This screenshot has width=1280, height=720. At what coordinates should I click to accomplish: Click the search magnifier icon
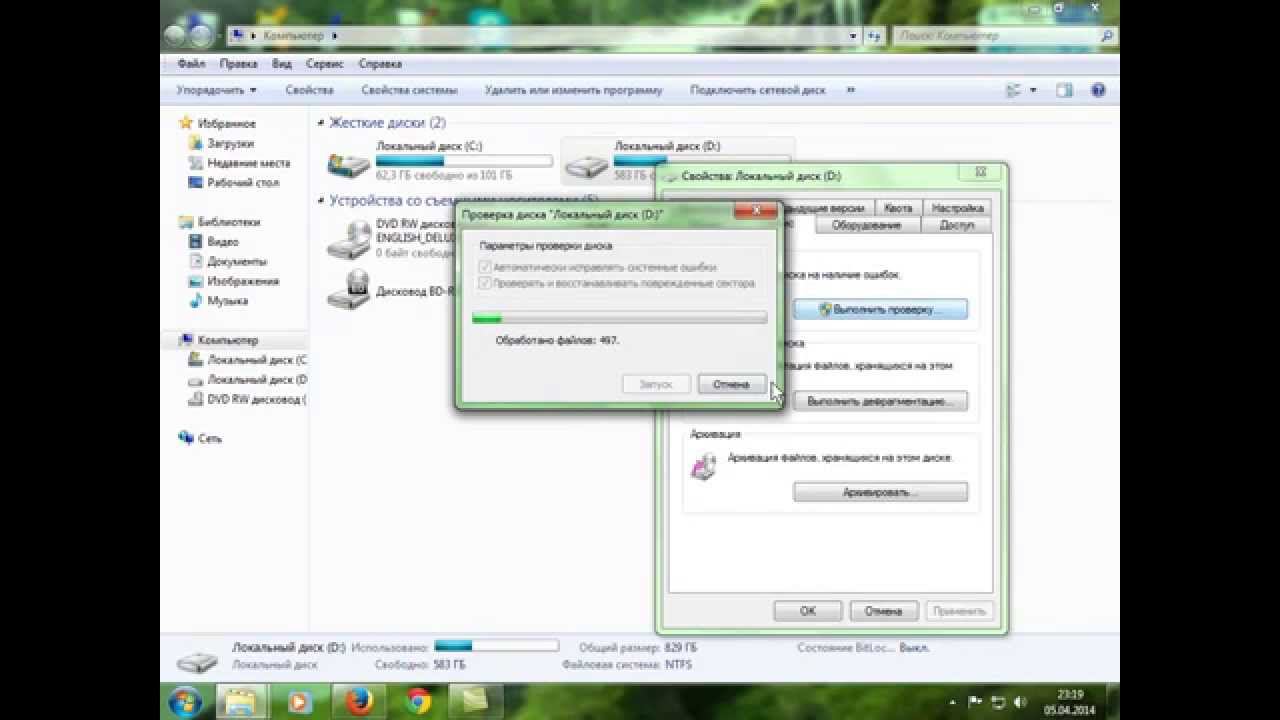[x=1107, y=36]
